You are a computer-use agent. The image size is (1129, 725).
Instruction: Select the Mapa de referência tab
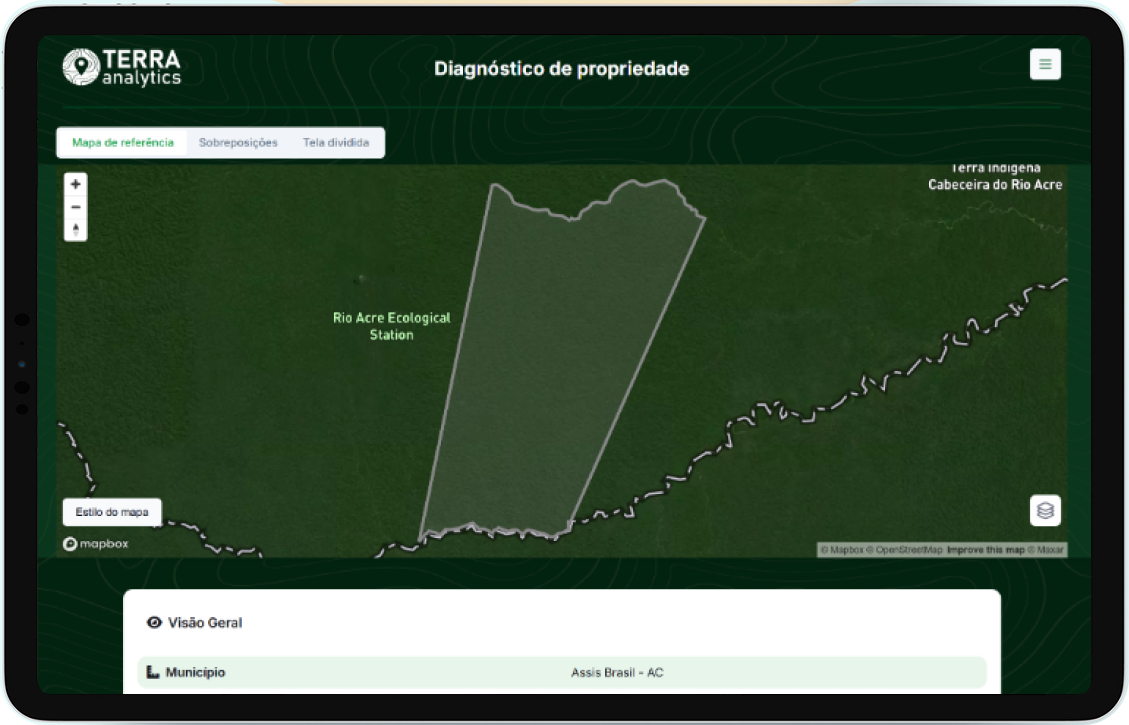point(123,143)
